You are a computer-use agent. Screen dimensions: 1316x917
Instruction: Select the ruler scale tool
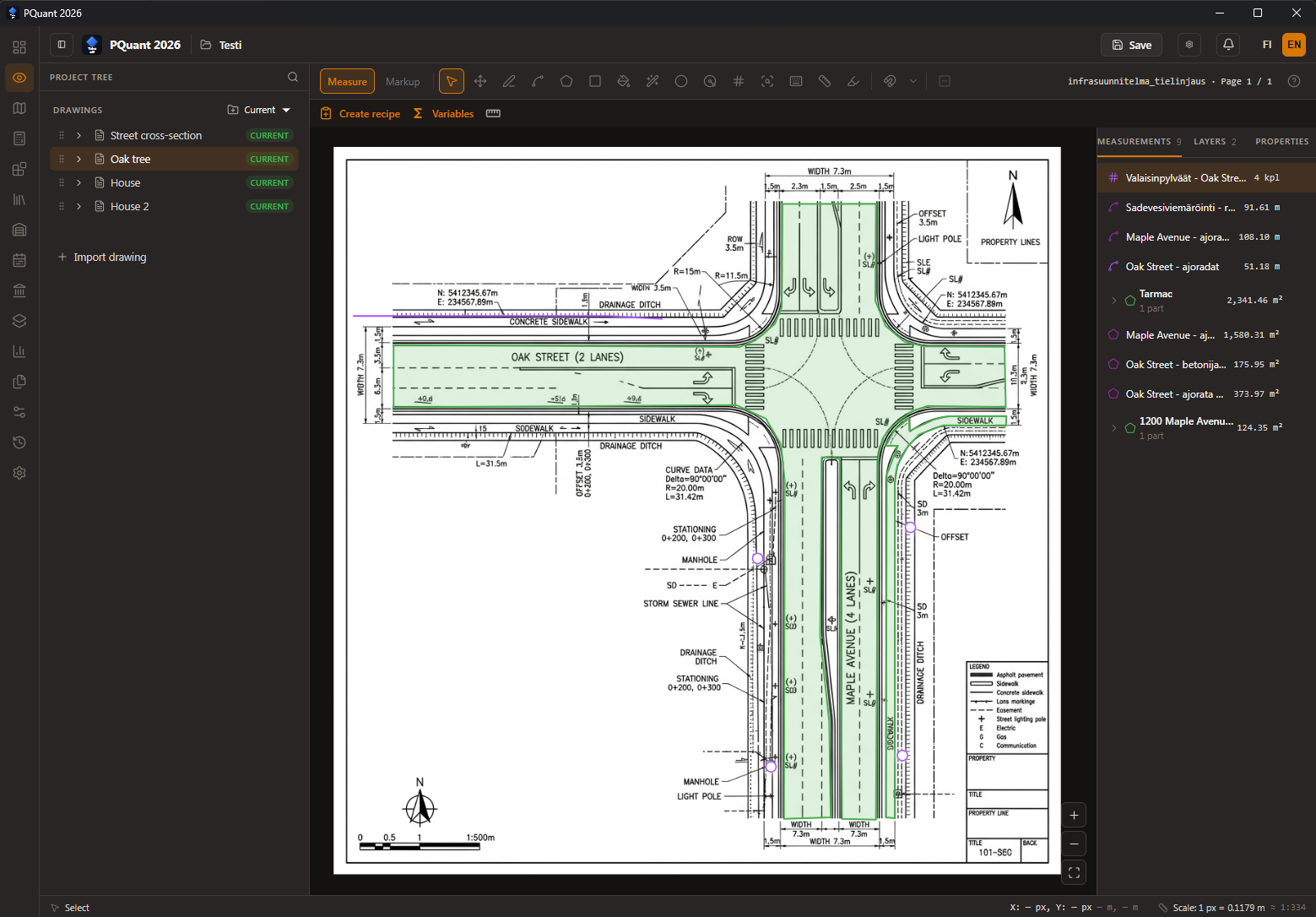825,82
